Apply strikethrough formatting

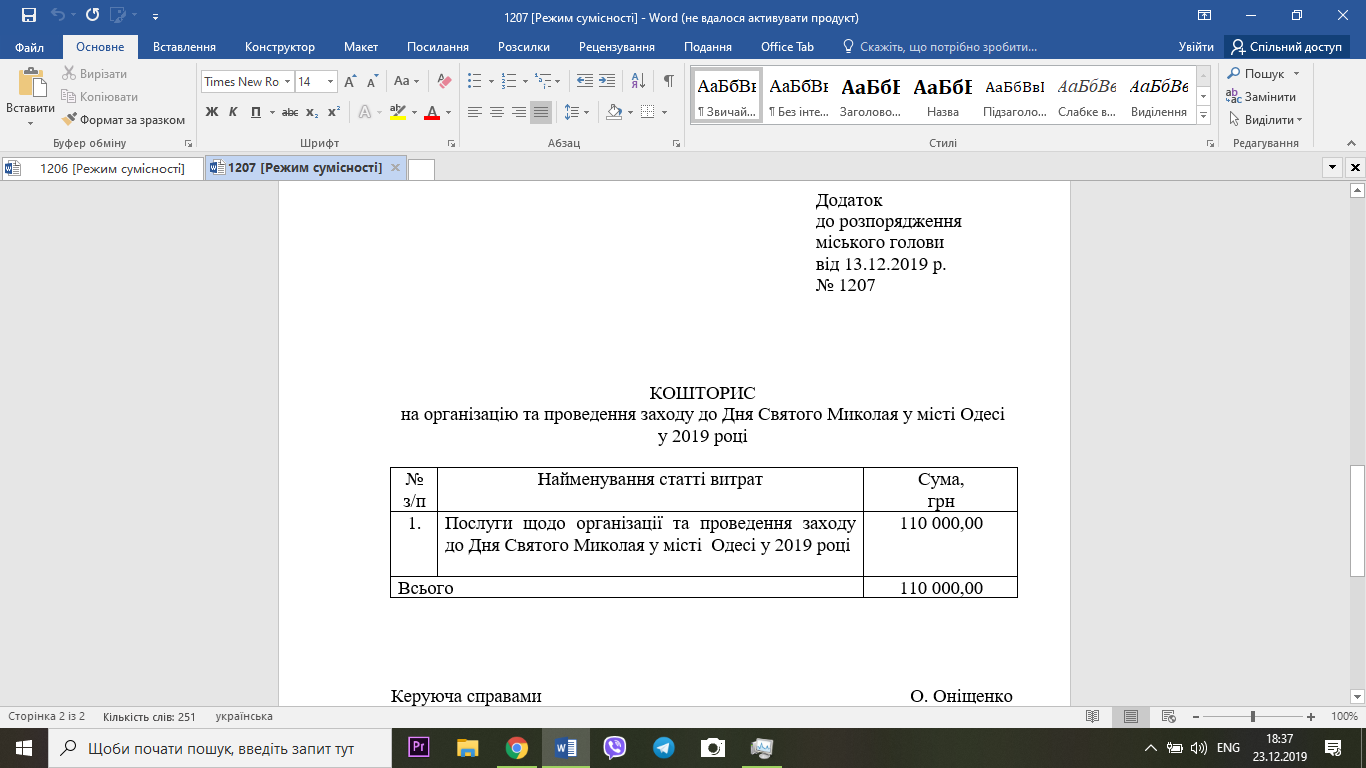(x=290, y=112)
